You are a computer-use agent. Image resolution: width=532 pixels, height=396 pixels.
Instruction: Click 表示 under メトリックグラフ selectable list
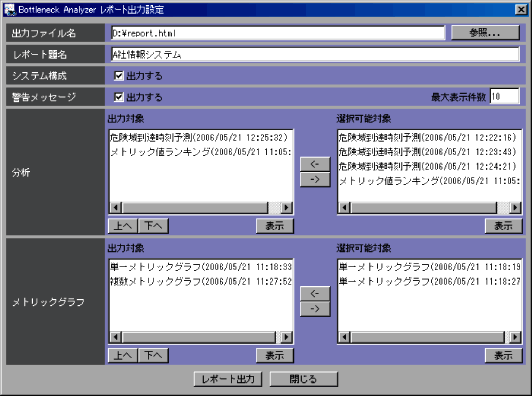click(x=504, y=356)
